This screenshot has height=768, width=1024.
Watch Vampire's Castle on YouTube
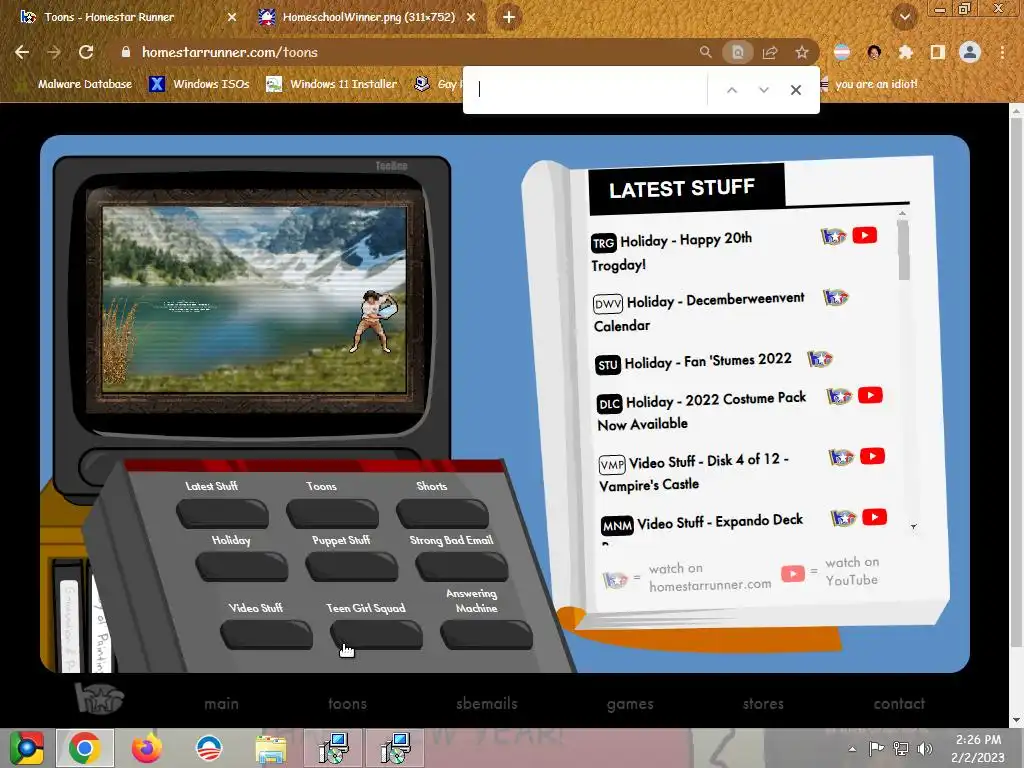point(872,456)
